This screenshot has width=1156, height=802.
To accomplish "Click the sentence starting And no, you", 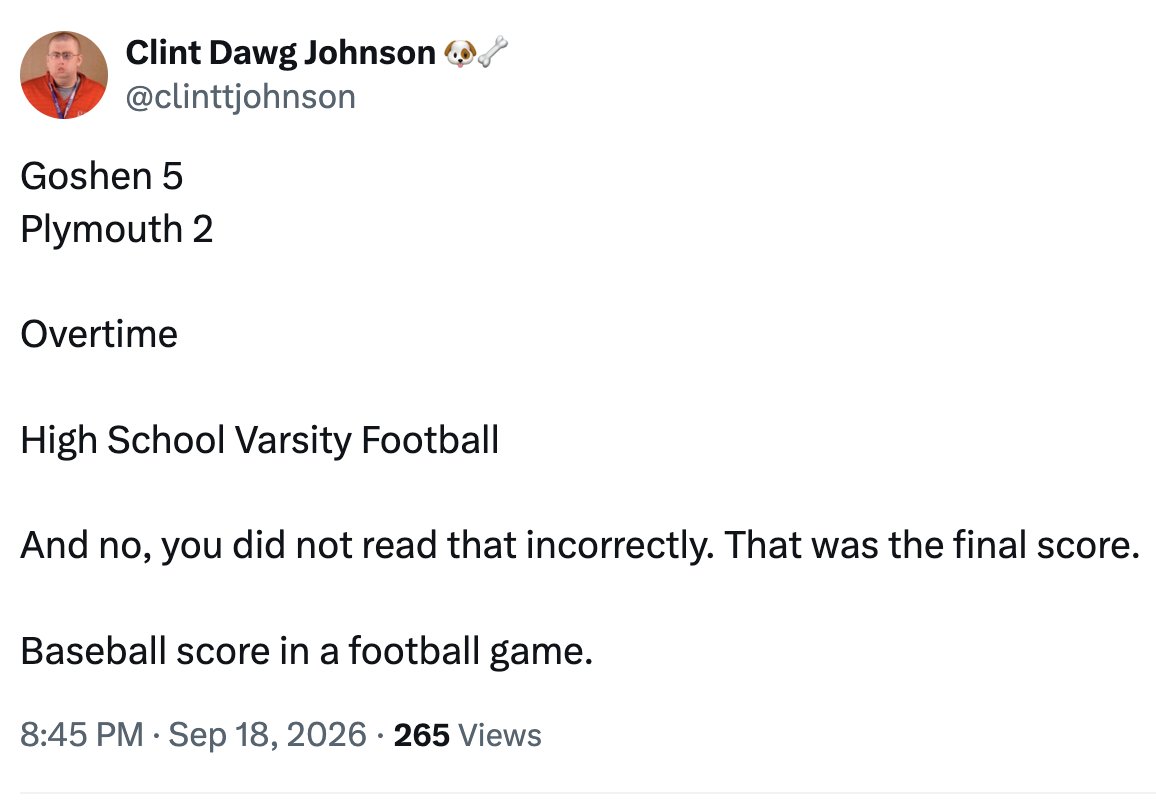I will 580,545.
